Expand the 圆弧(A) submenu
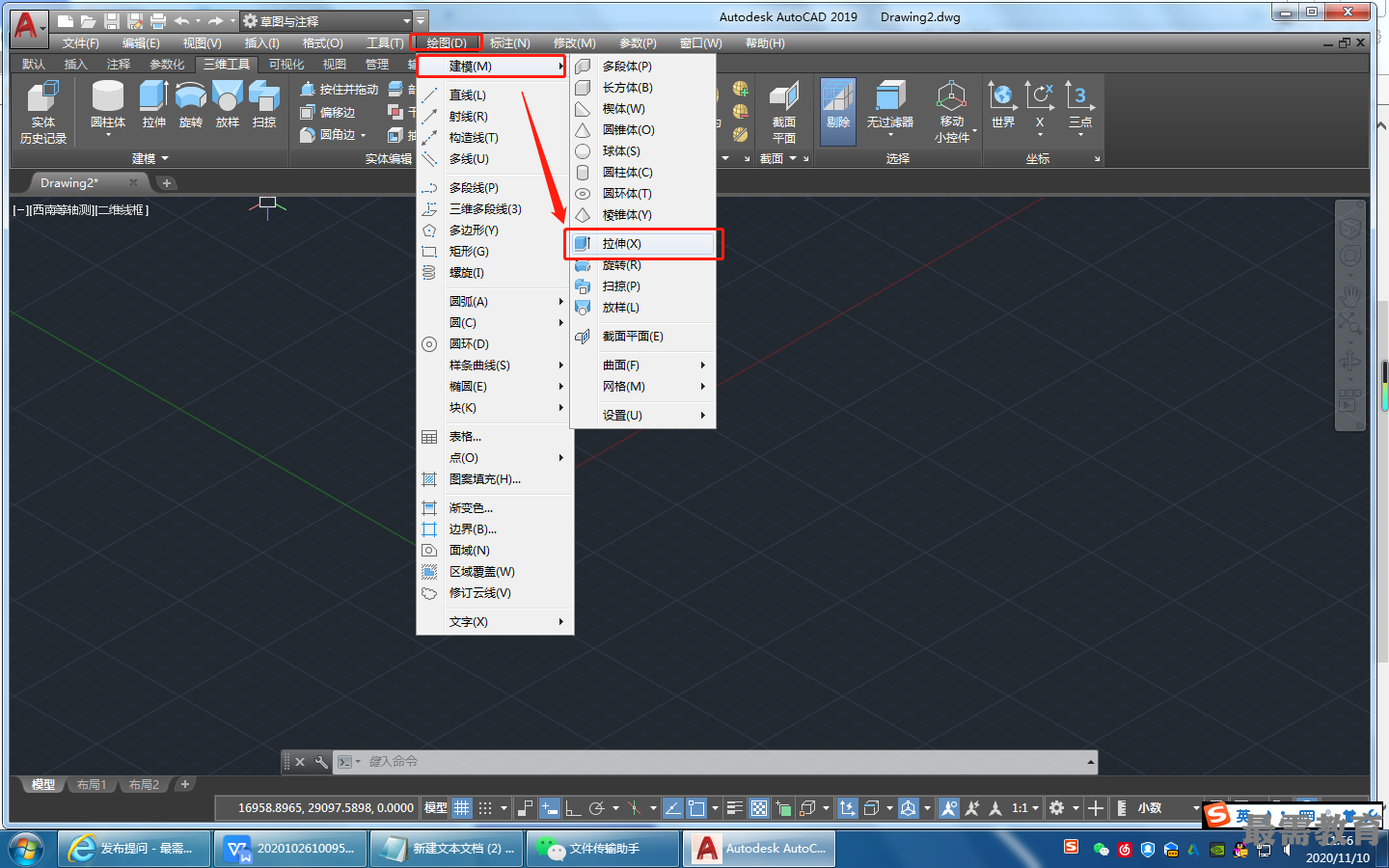Image resolution: width=1389 pixels, height=868 pixels. pyautogui.click(x=495, y=302)
